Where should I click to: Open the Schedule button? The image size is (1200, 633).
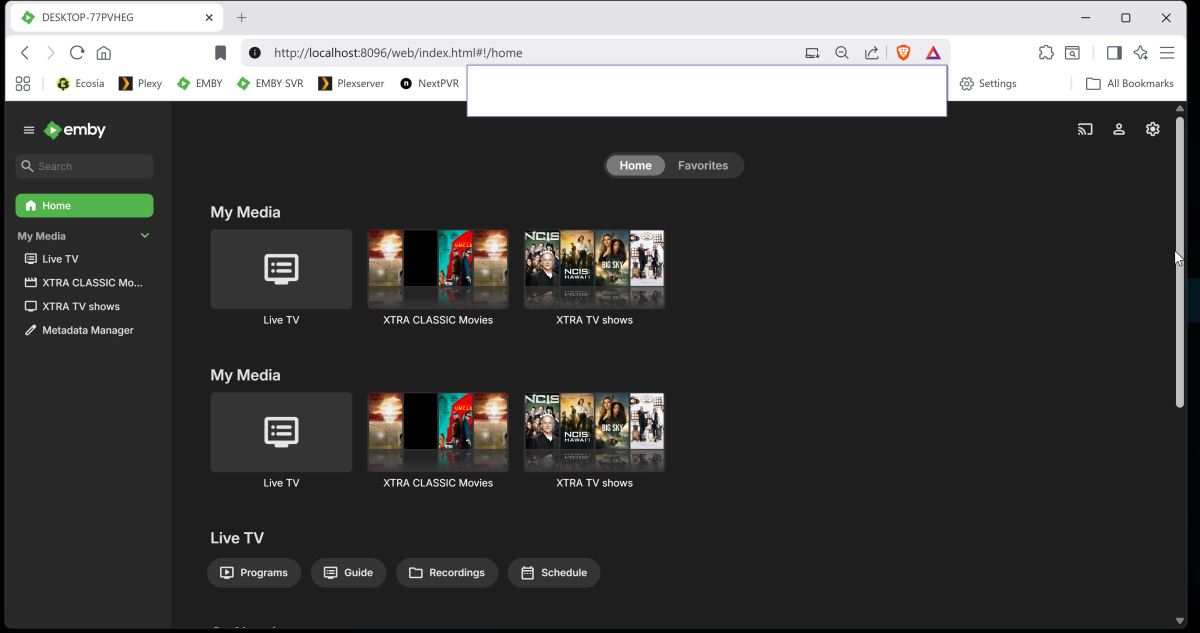tap(554, 573)
